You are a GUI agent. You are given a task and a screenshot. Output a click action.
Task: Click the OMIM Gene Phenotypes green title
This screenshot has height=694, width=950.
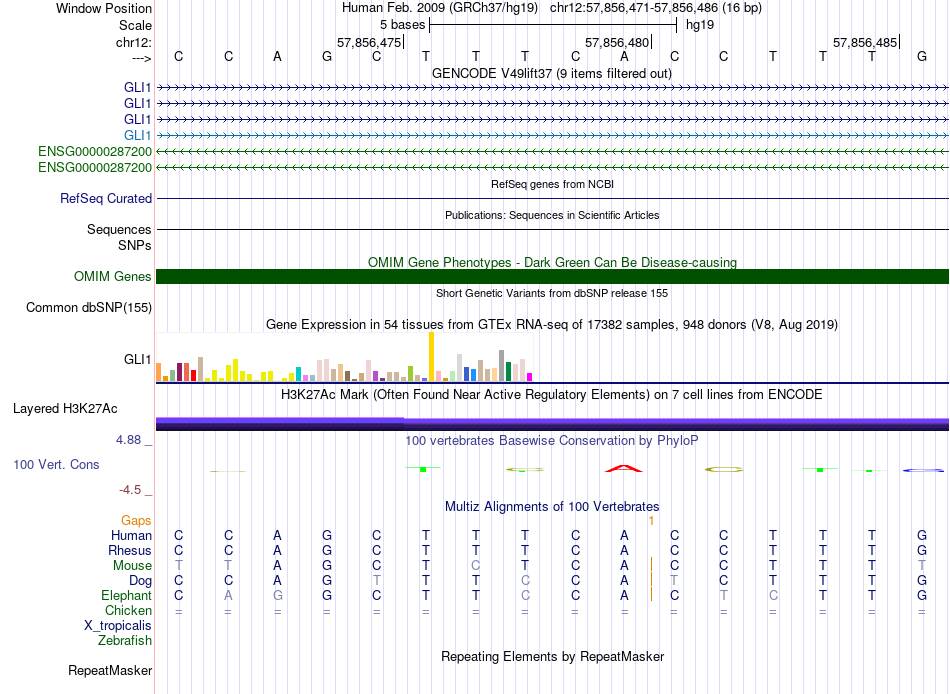click(x=552, y=262)
